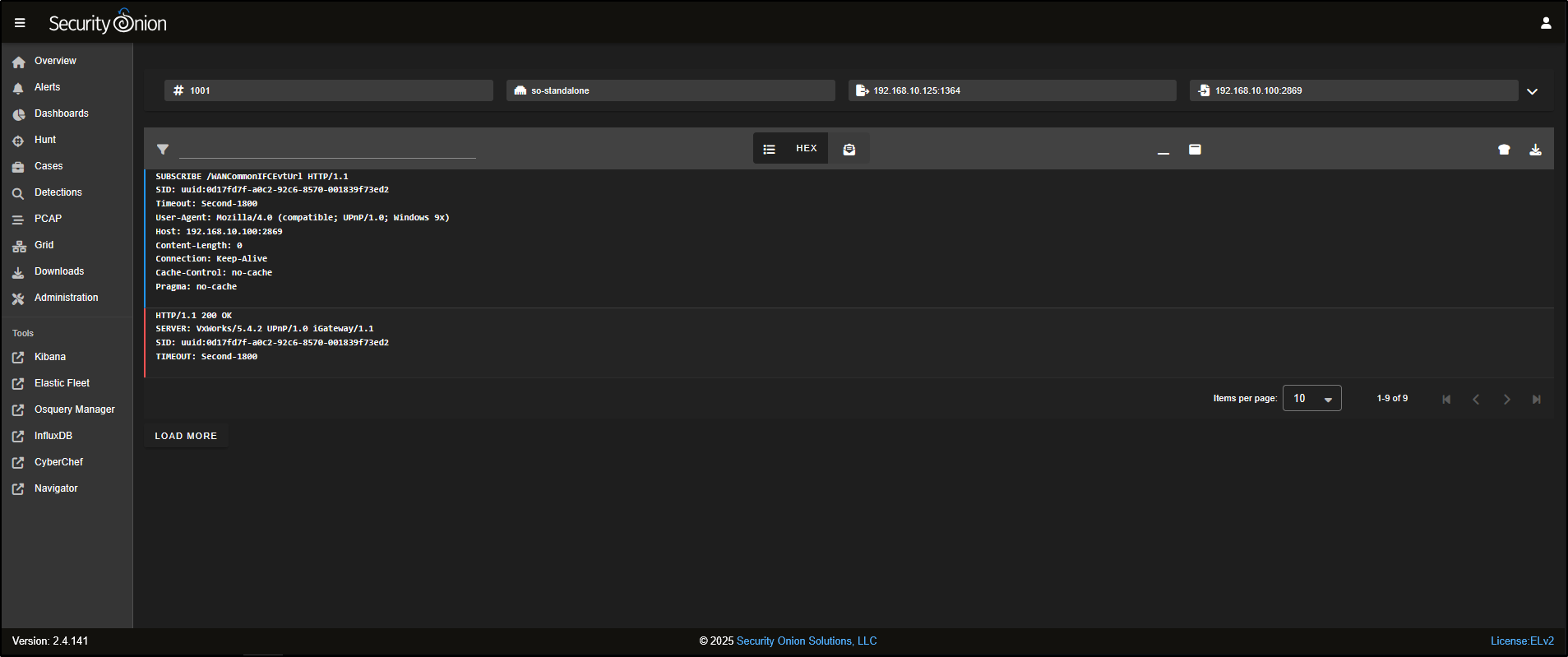The width and height of the screenshot is (1568, 657).
Task: Click the packet filter text field
Action: 327,149
